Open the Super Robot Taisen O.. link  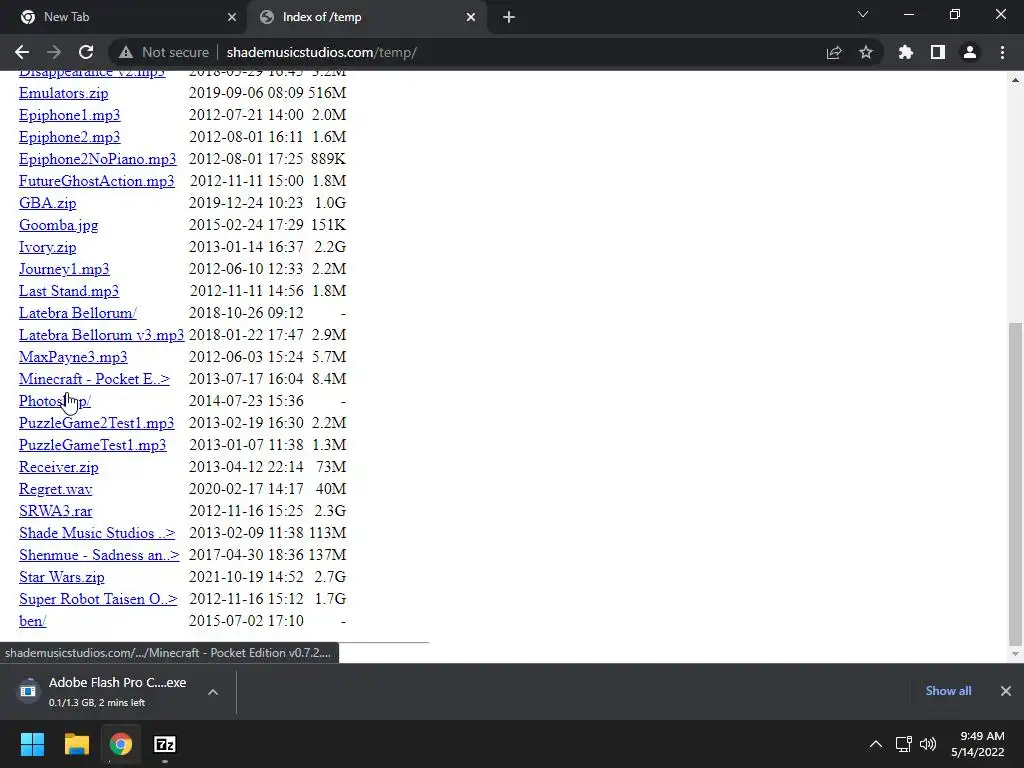[x=98, y=600]
